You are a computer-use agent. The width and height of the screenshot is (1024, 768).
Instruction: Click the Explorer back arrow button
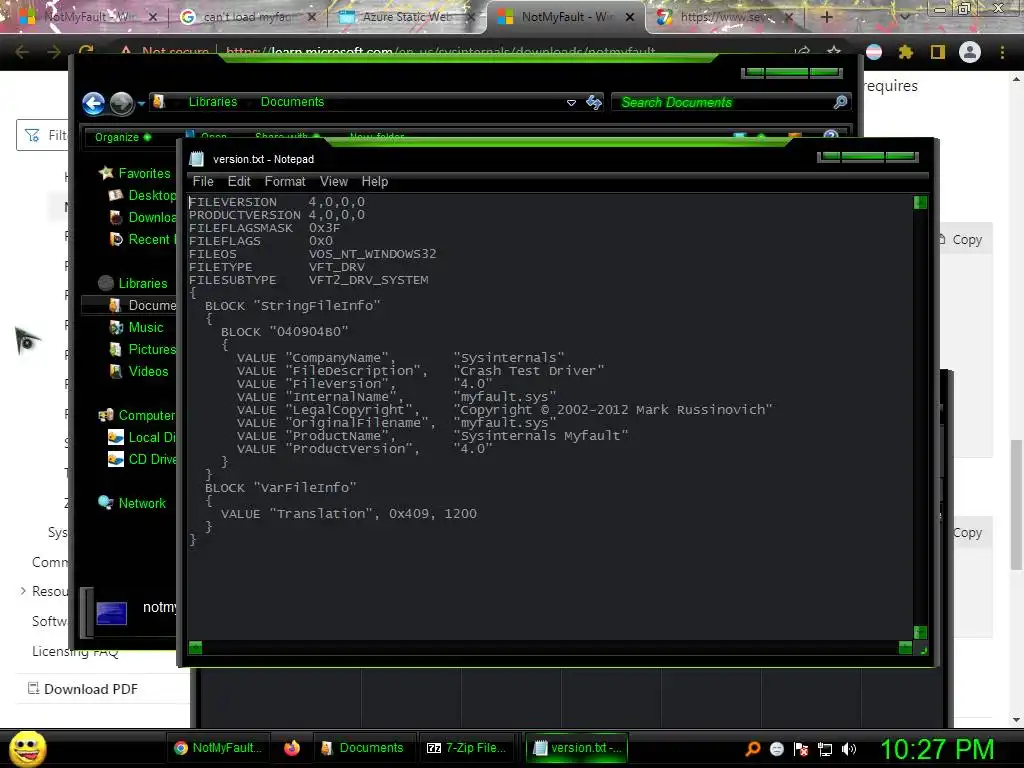[93, 103]
